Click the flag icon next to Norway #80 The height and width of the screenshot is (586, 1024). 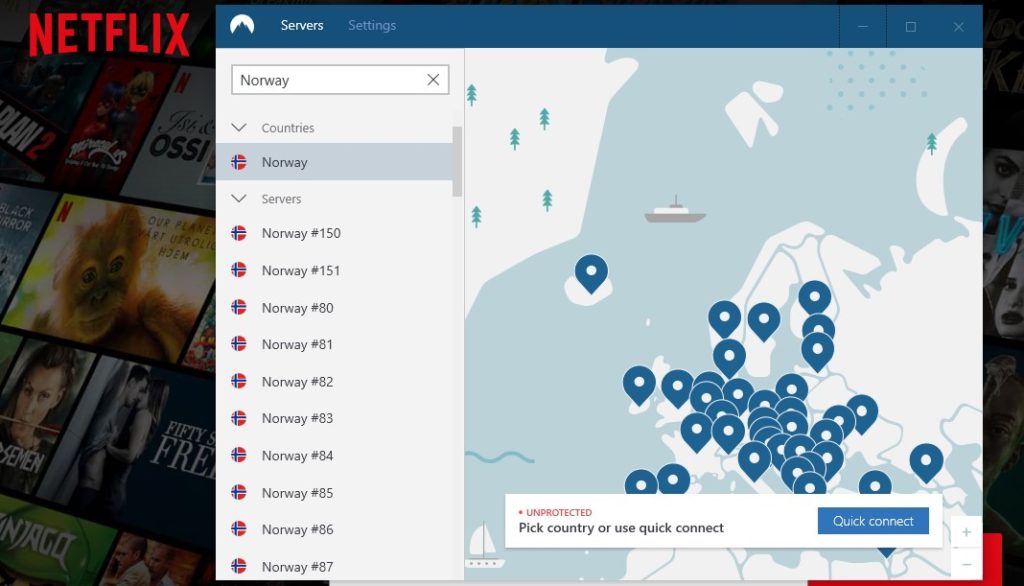pyautogui.click(x=239, y=307)
